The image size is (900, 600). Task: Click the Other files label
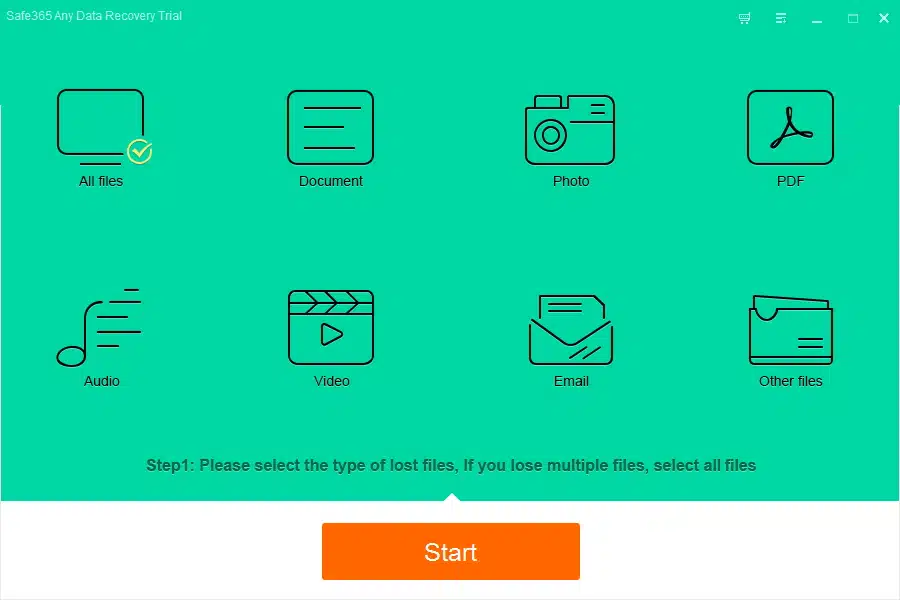point(790,381)
